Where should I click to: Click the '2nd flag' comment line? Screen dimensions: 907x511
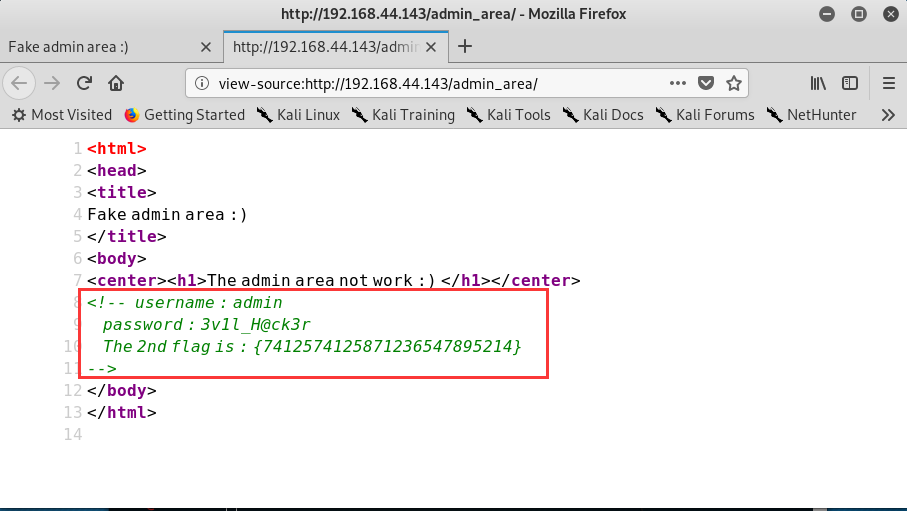[x=312, y=347]
